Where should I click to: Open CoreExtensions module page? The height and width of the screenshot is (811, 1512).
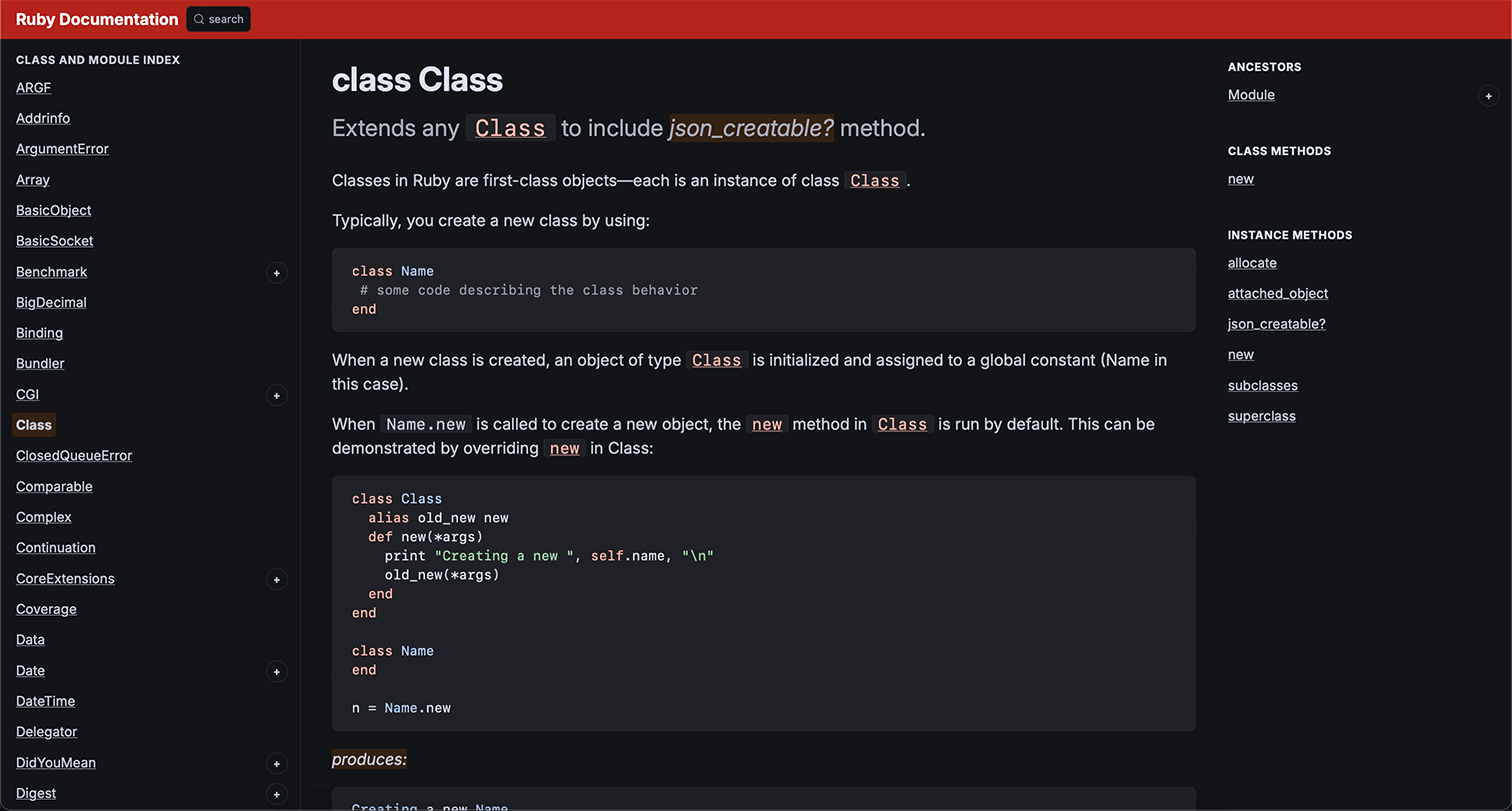pos(65,579)
